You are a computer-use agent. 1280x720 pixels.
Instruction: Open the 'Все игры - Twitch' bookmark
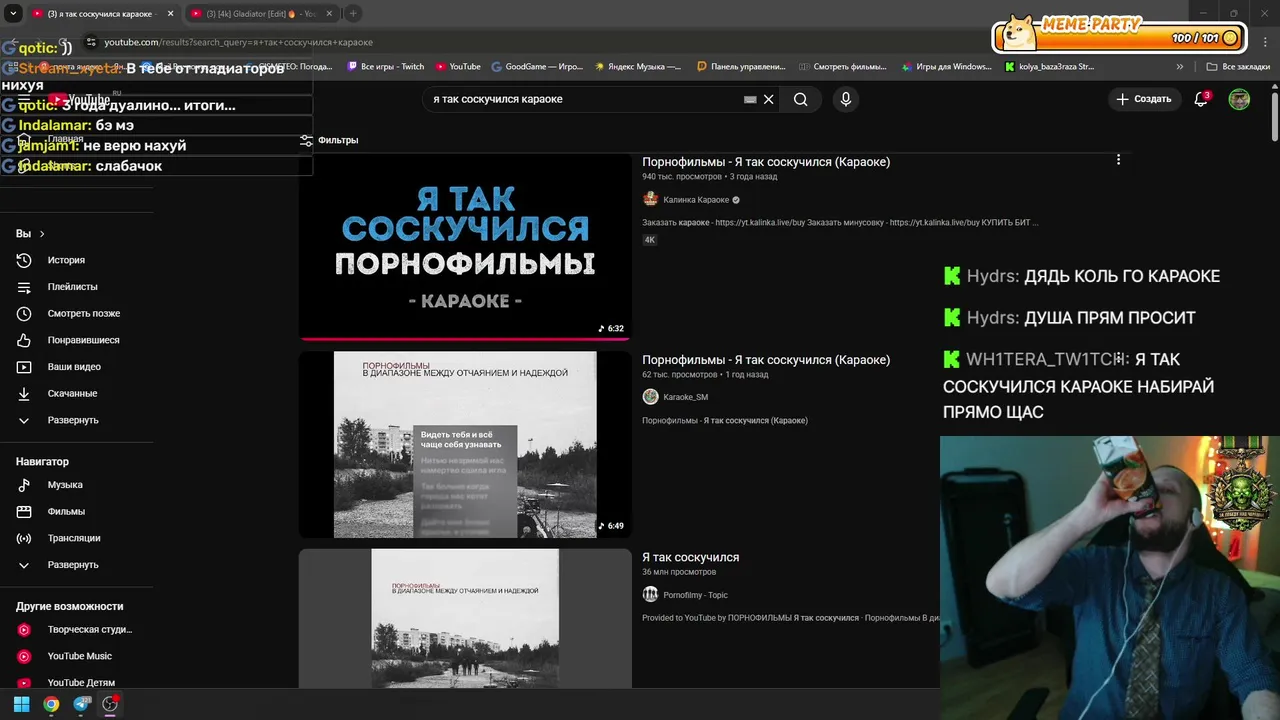pyautogui.click(x=386, y=67)
